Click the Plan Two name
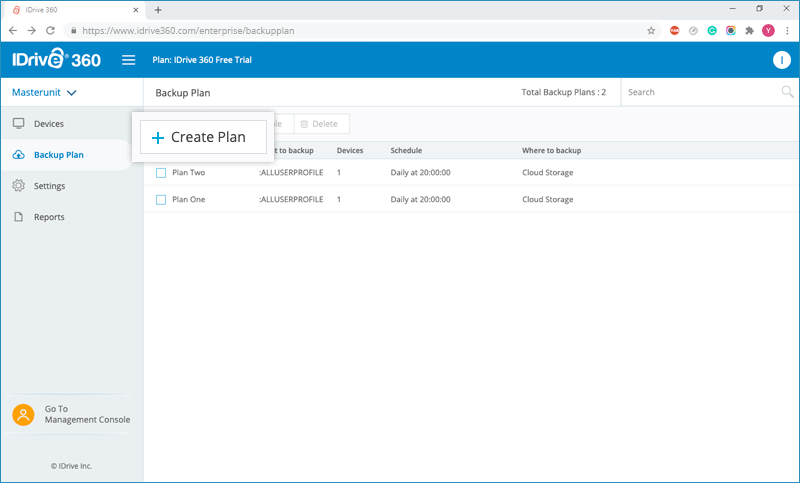This screenshot has height=483, width=800. coord(188,172)
